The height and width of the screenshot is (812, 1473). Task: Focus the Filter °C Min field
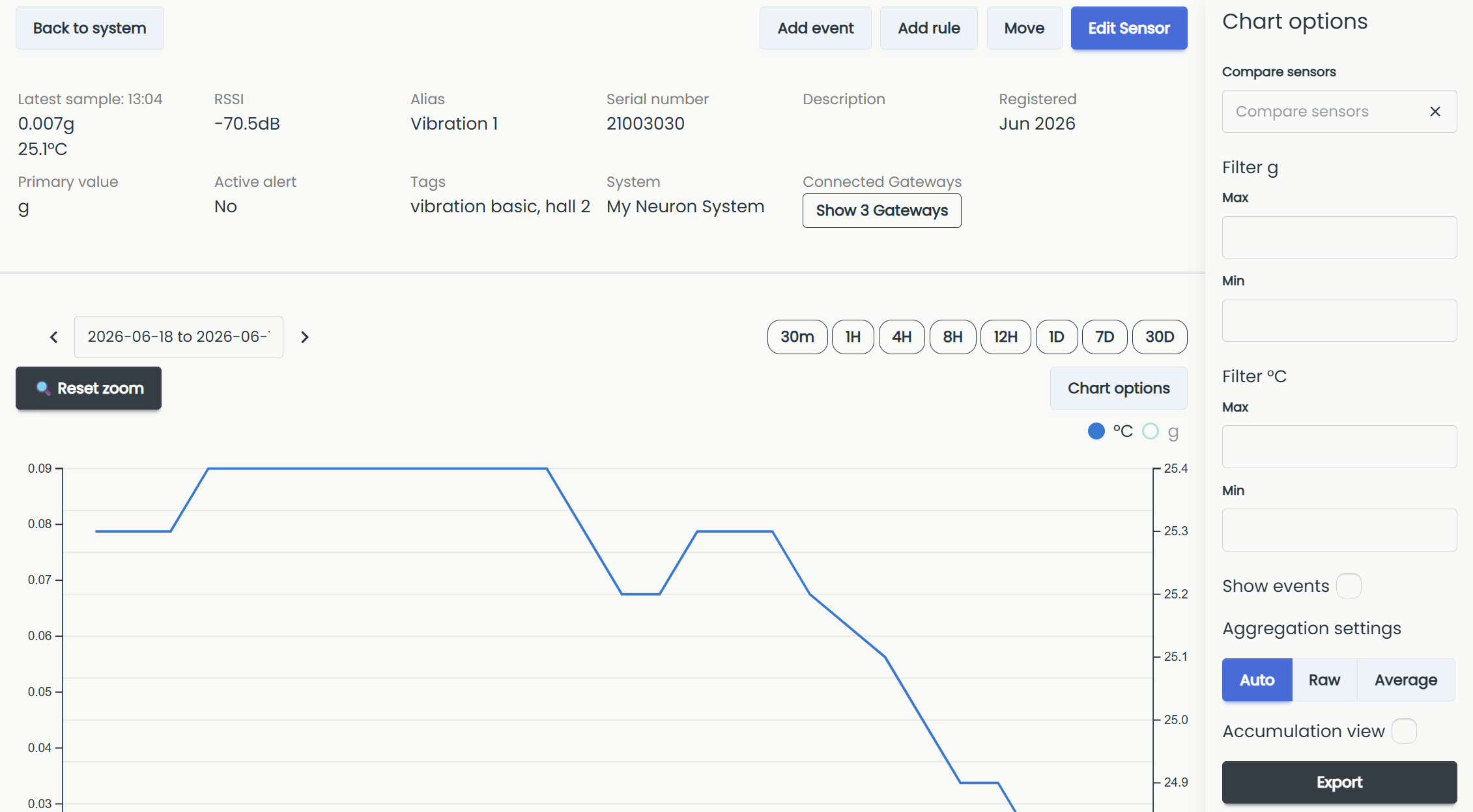pos(1339,530)
